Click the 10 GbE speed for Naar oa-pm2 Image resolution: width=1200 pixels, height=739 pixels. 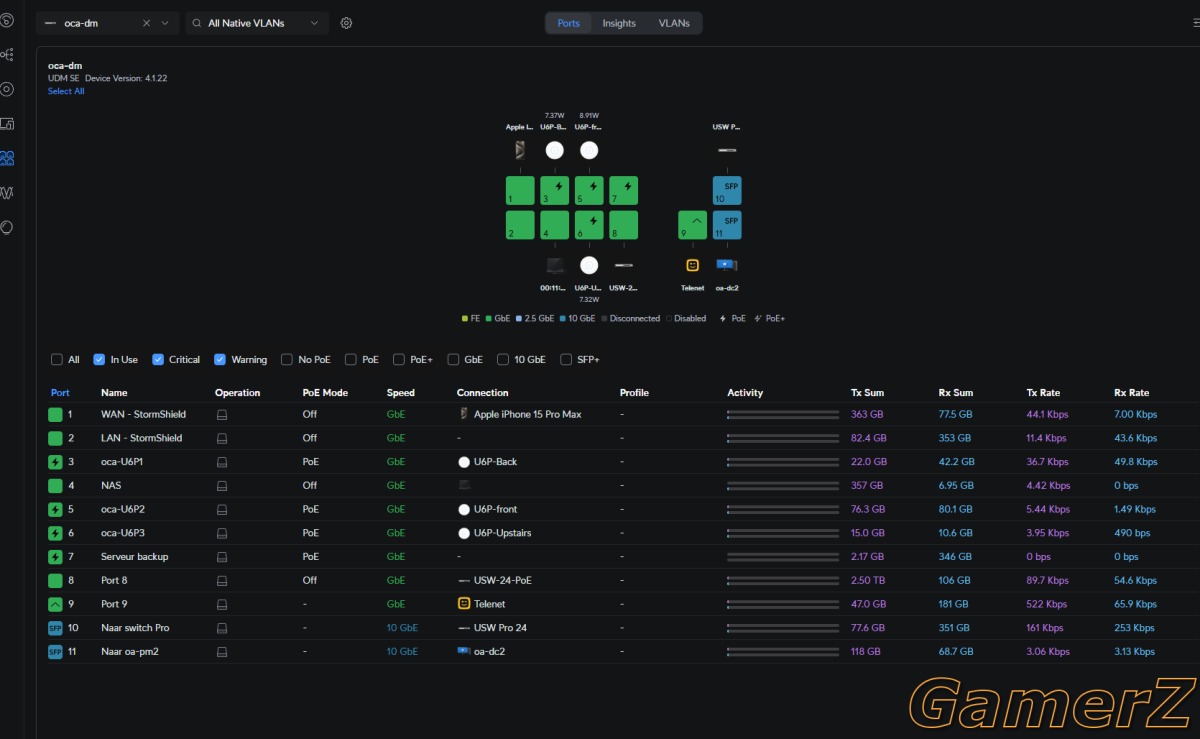[402, 651]
